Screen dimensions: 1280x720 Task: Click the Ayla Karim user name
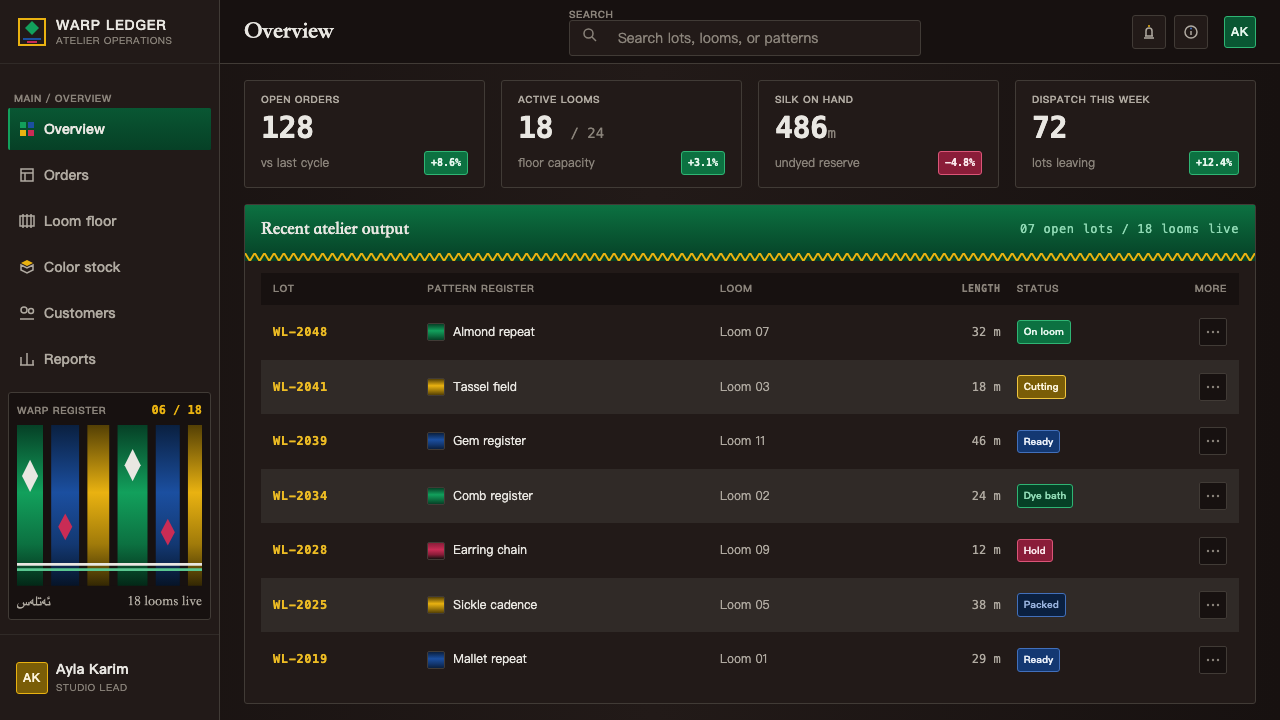tap(92, 669)
